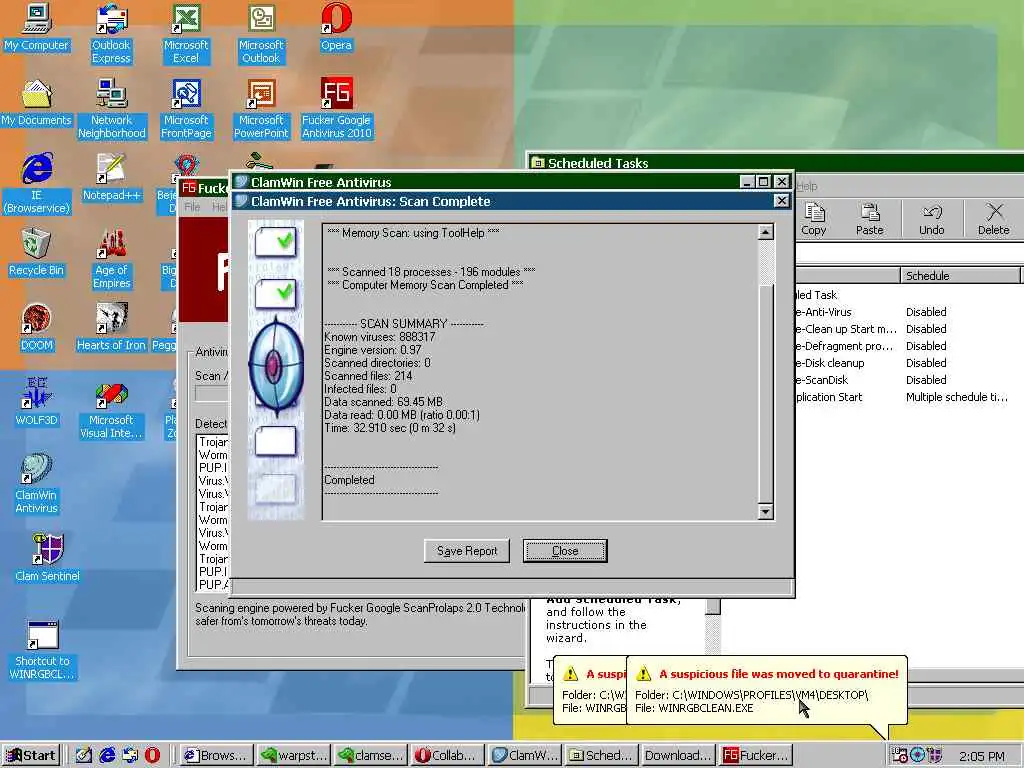Screen dimensions: 1024x768
Task: Switch to the Sched... taskbar button
Action: point(601,755)
